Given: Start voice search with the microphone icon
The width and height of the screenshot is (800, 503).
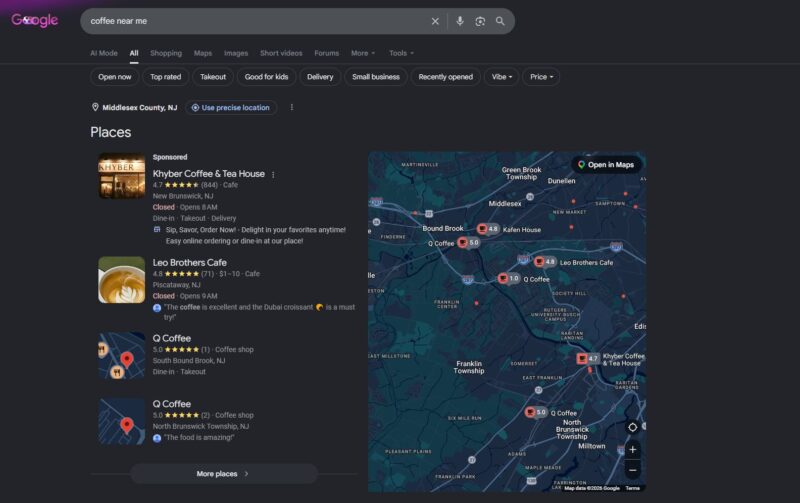Looking at the screenshot, I should (x=460, y=21).
